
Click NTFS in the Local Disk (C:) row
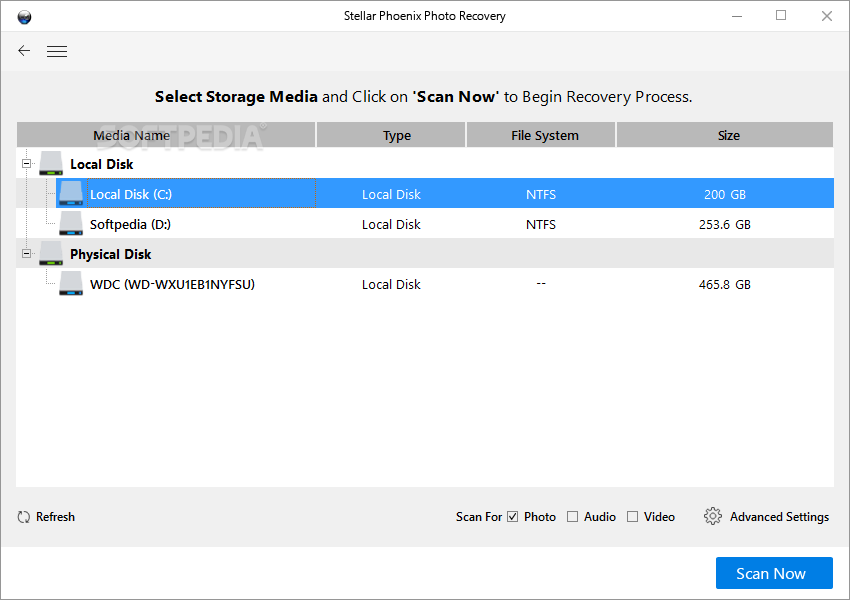(541, 195)
